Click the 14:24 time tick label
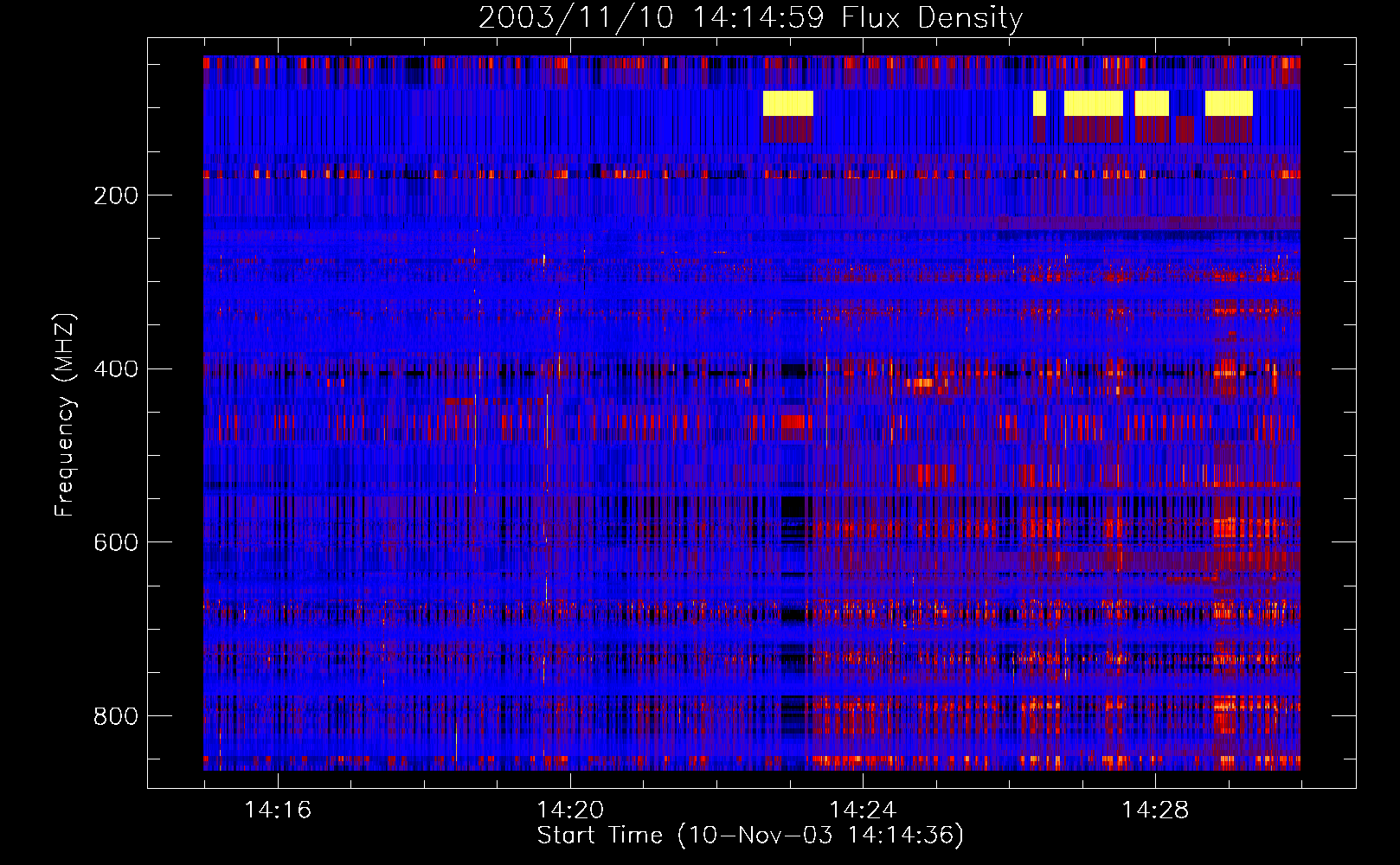Viewport: 1400px width, 865px height. pyautogui.click(x=863, y=810)
